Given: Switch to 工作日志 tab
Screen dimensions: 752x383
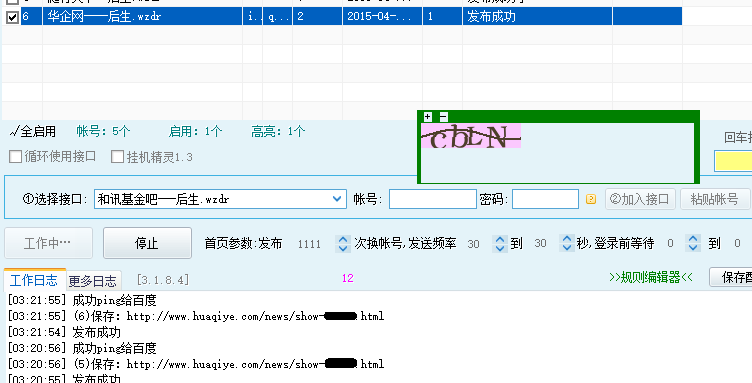Looking at the screenshot, I should point(34,280).
